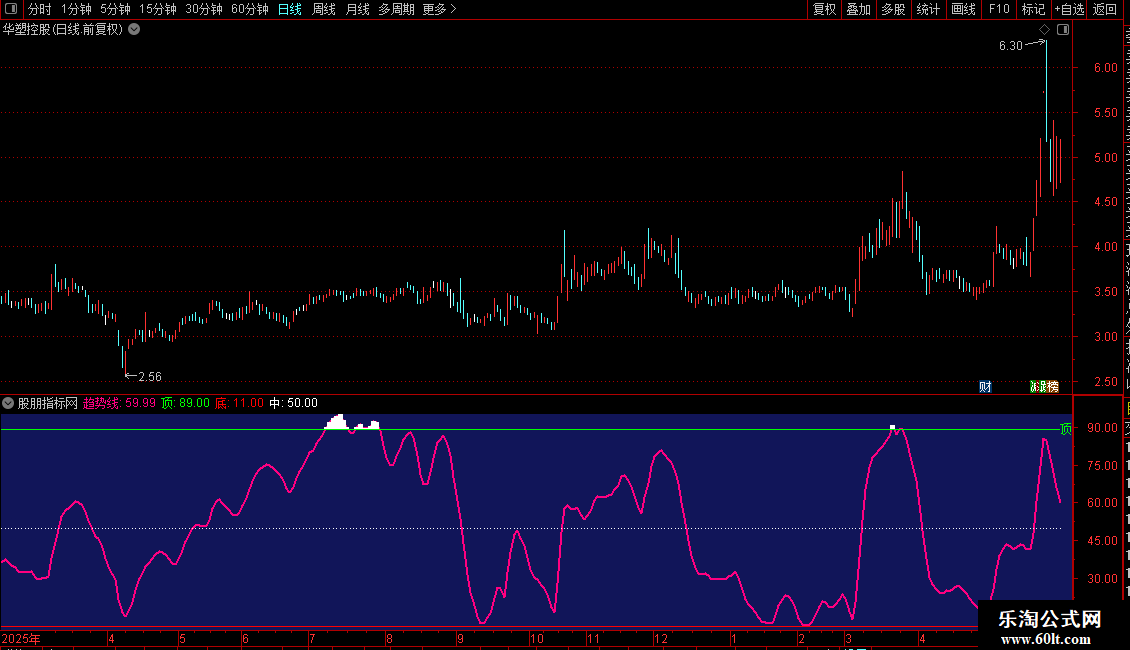Screen dimensions: 1130x650
Task: Click the 6.30 high price label
Action: [x=1010, y=45]
